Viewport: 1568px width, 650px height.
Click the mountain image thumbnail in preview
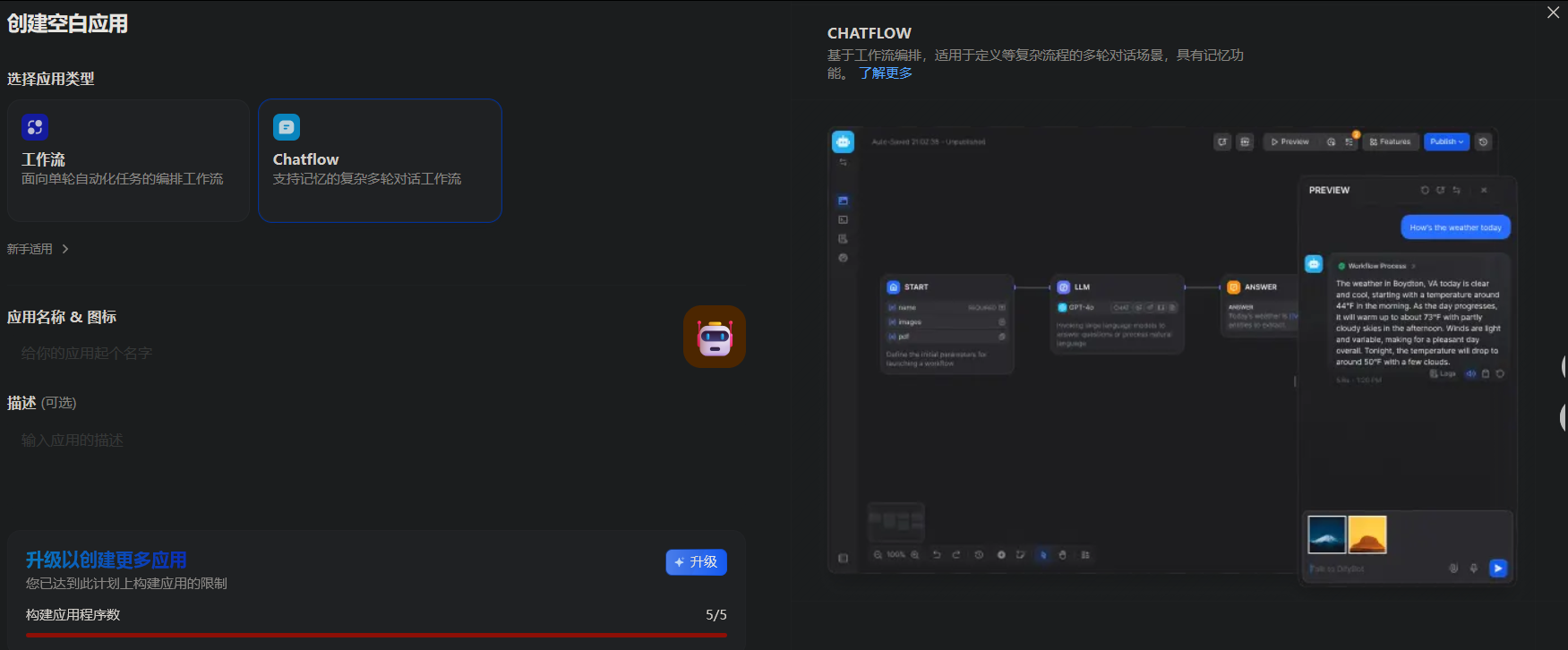(x=1326, y=535)
